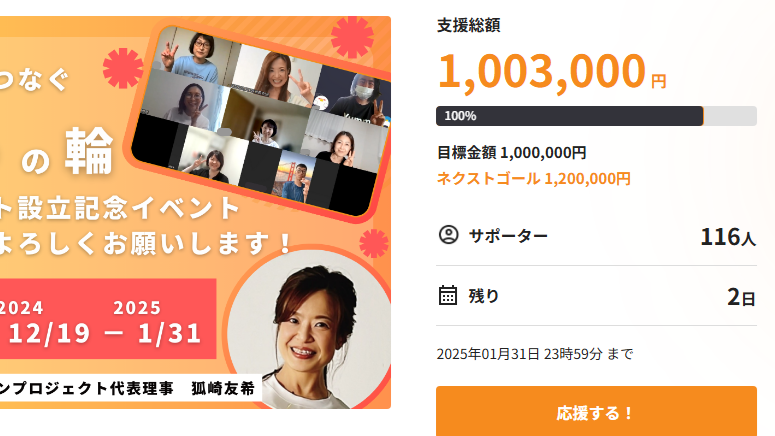Click the 1,003,000 円 total amount
Screen dimensions: 775x436
(552, 71)
